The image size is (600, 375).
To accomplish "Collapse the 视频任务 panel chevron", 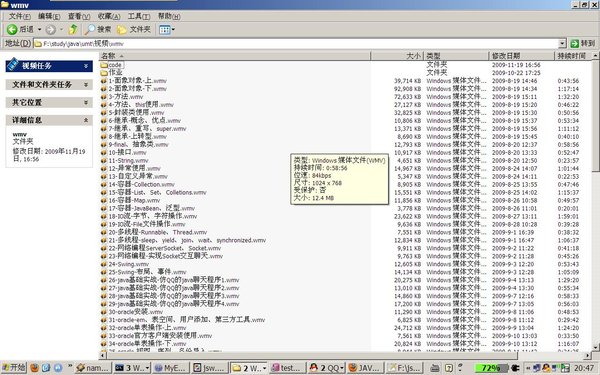I will pyautogui.click(x=86, y=66).
